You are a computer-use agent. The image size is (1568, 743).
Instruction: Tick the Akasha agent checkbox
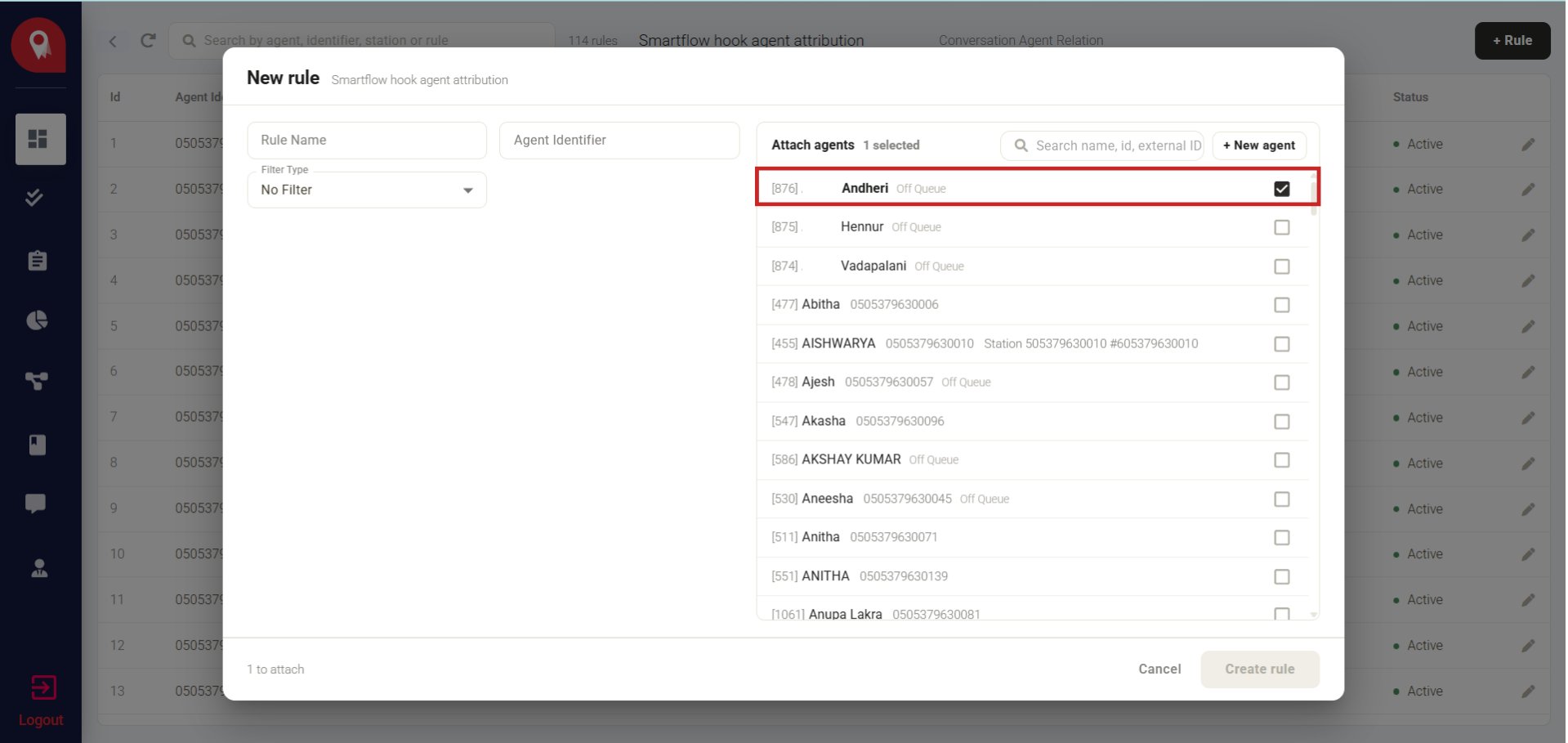1281,422
